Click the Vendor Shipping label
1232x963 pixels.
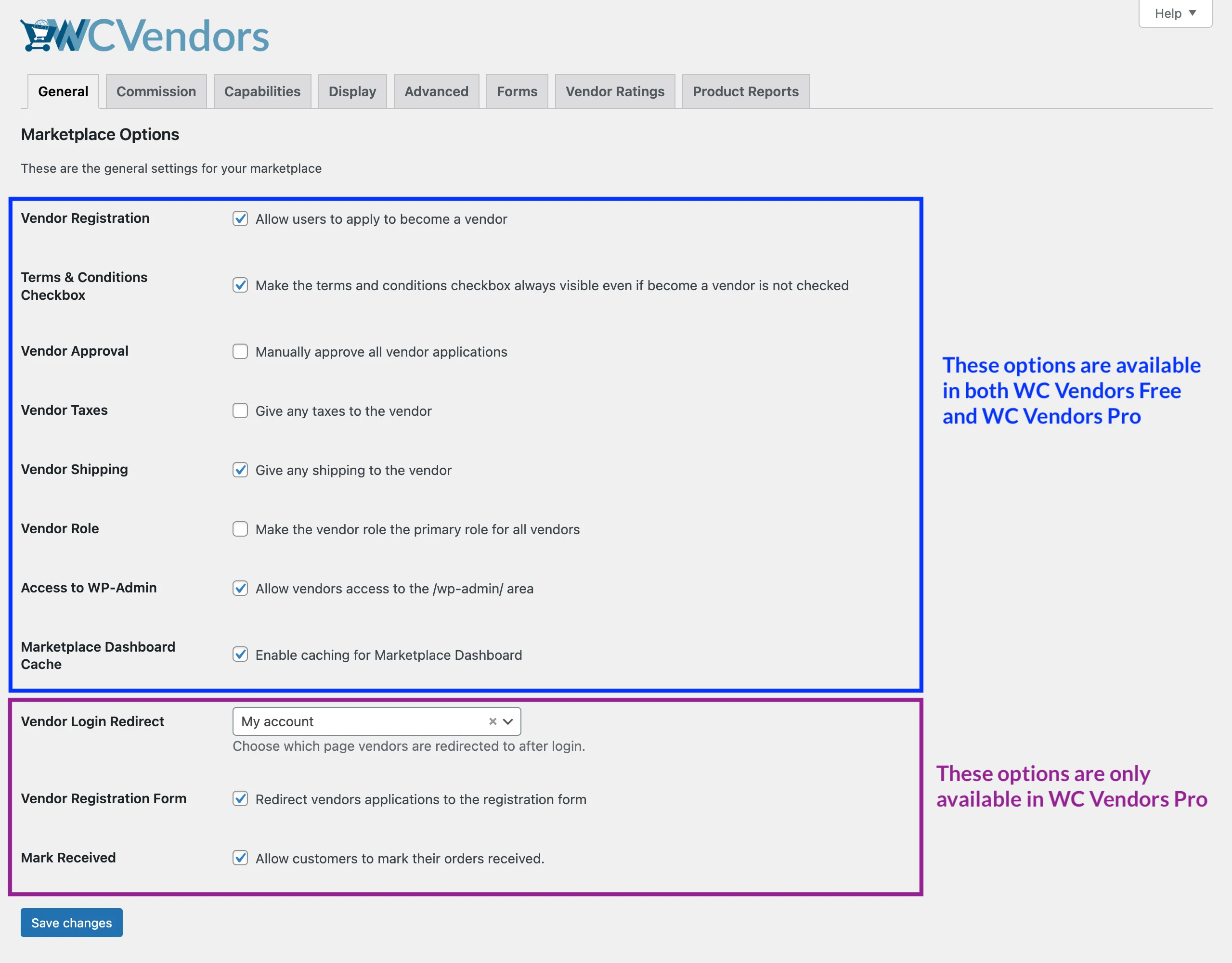point(75,470)
